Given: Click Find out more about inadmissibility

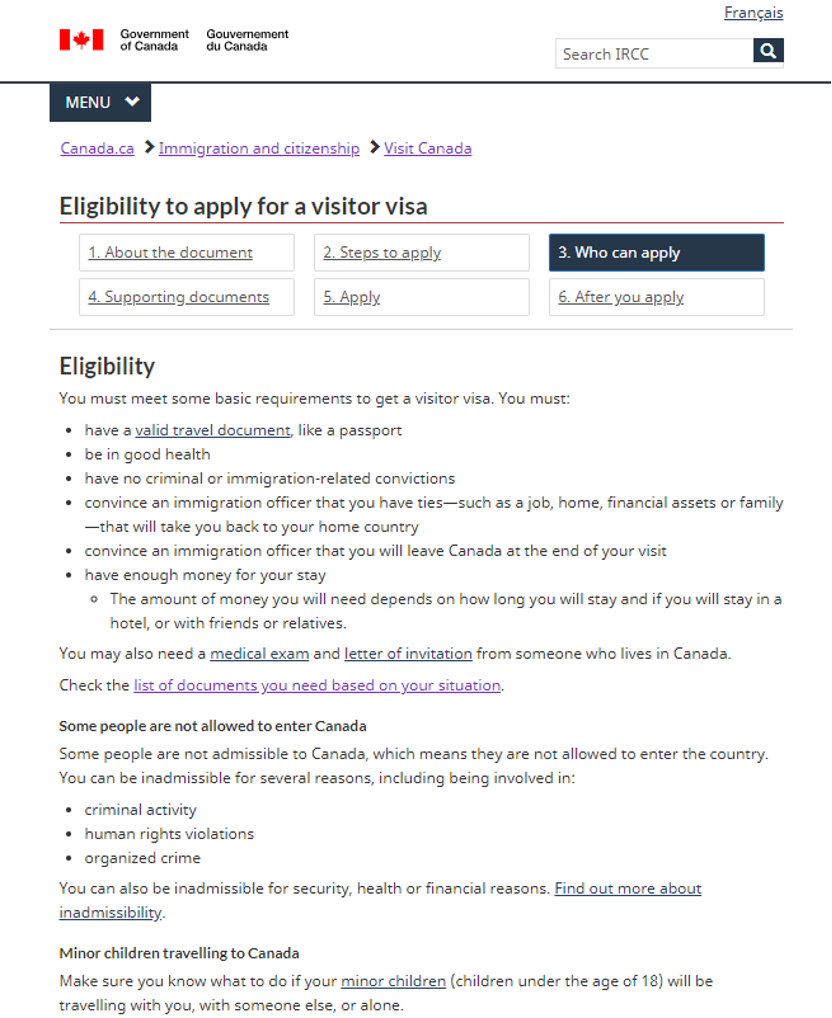Looking at the screenshot, I should click(627, 888).
